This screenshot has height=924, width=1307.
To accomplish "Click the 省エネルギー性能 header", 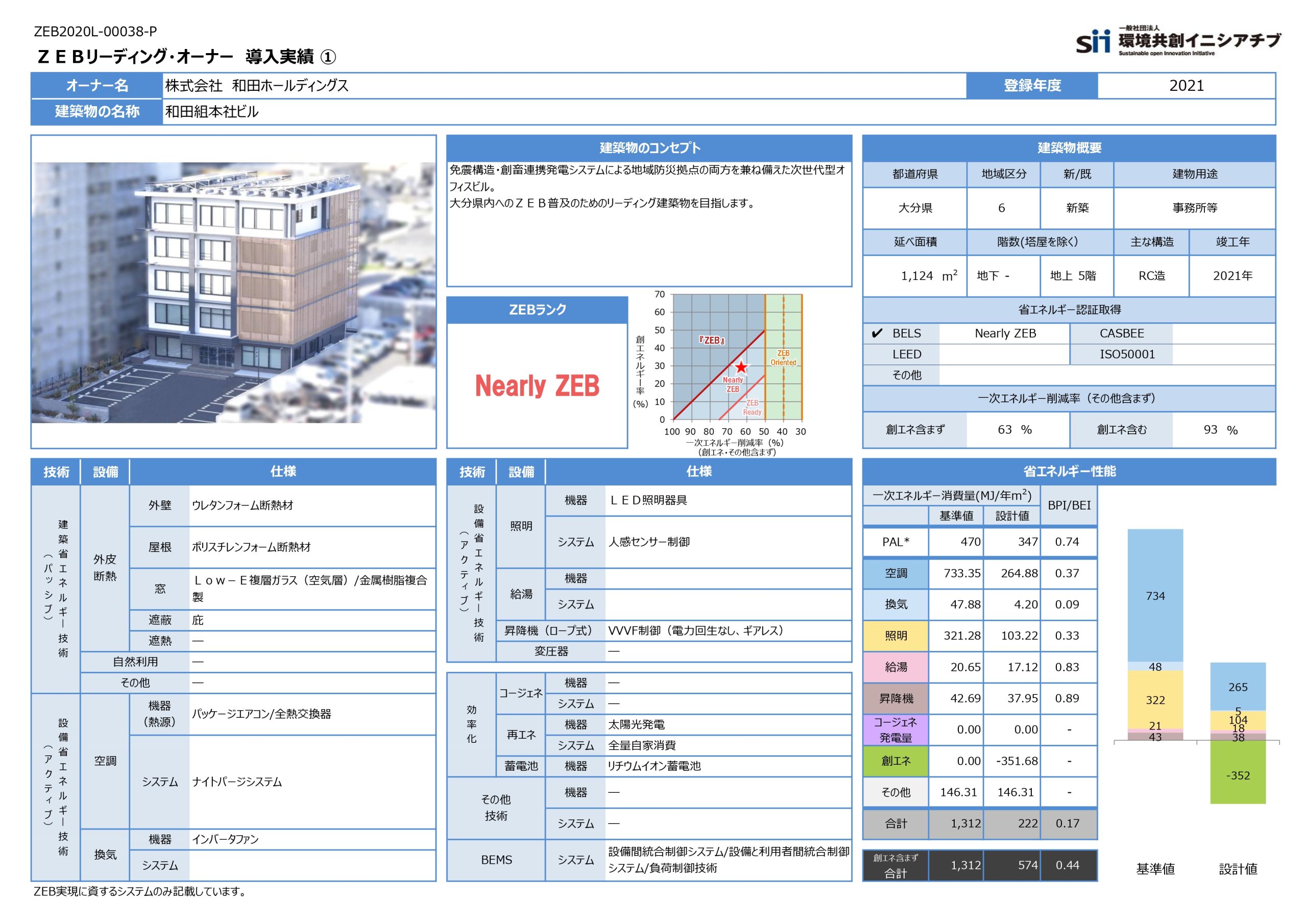I will [1069, 471].
